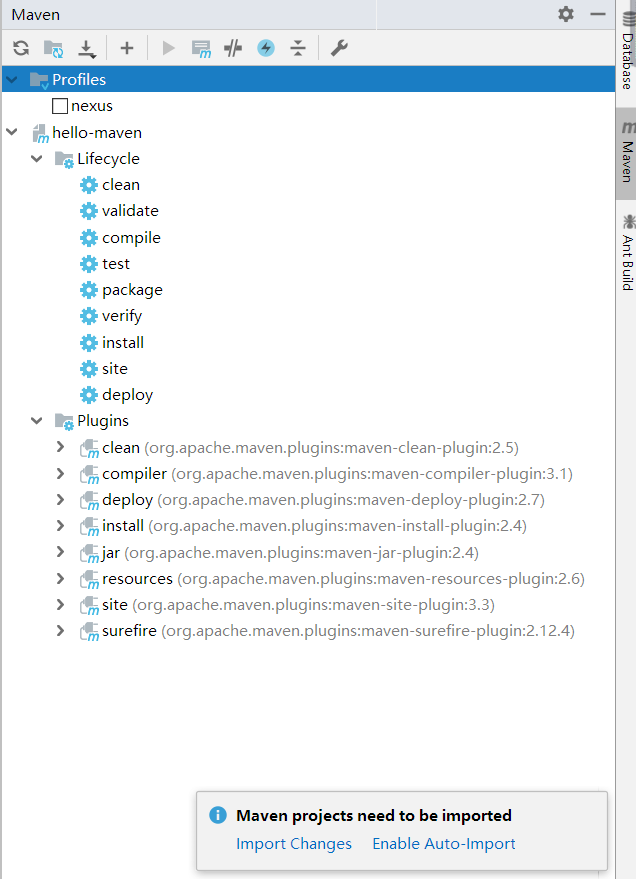The height and width of the screenshot is (879, 636).
Task: Enable the nexus profile checkbox
Action: [x=60, y=106]
